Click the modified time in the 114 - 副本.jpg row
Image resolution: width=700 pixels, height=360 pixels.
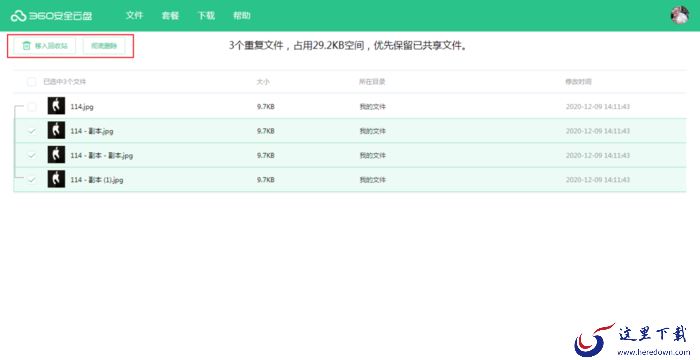pyautogui.click(x=598, y=131)
